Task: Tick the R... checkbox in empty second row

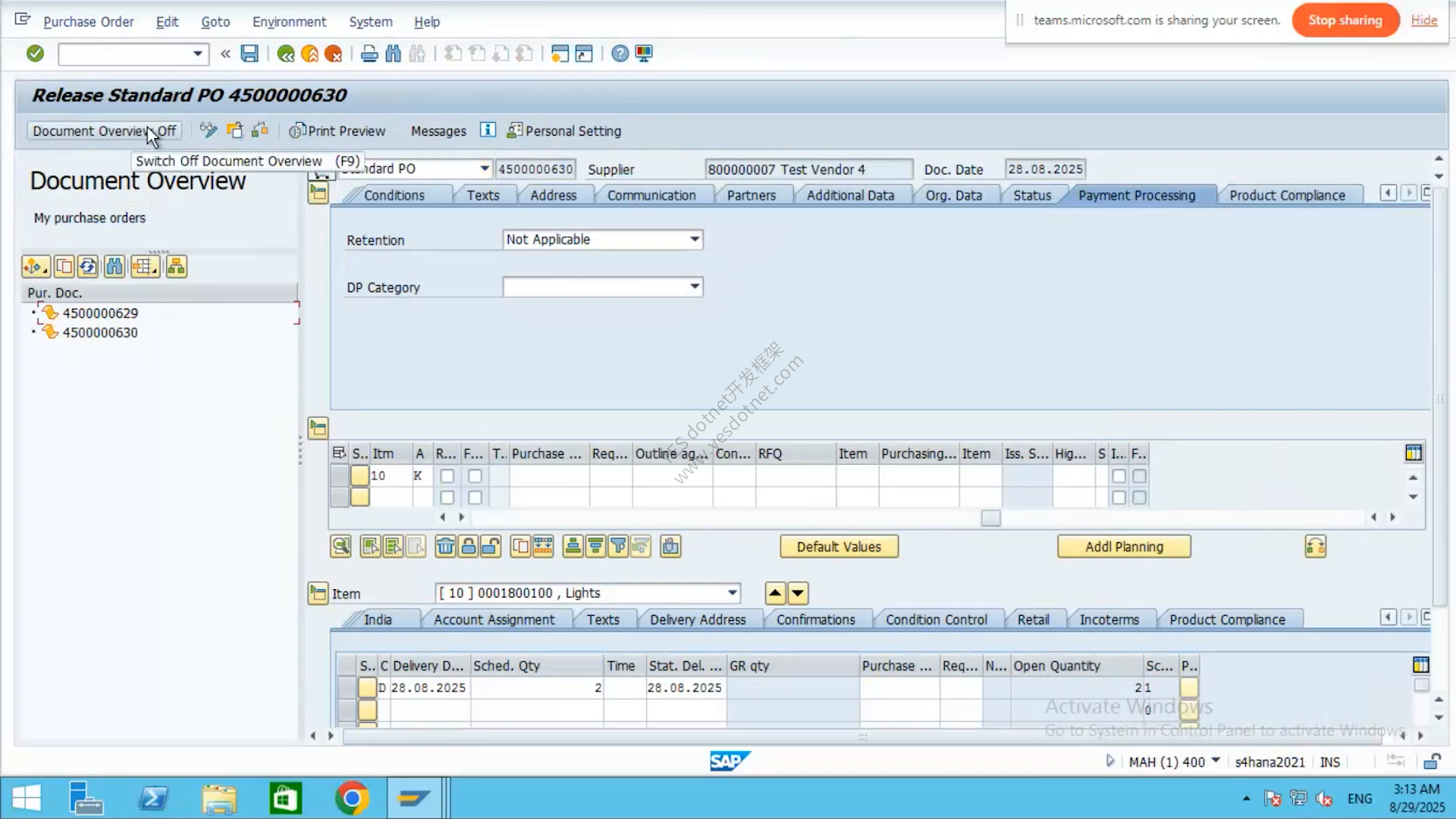Action: 447,497
